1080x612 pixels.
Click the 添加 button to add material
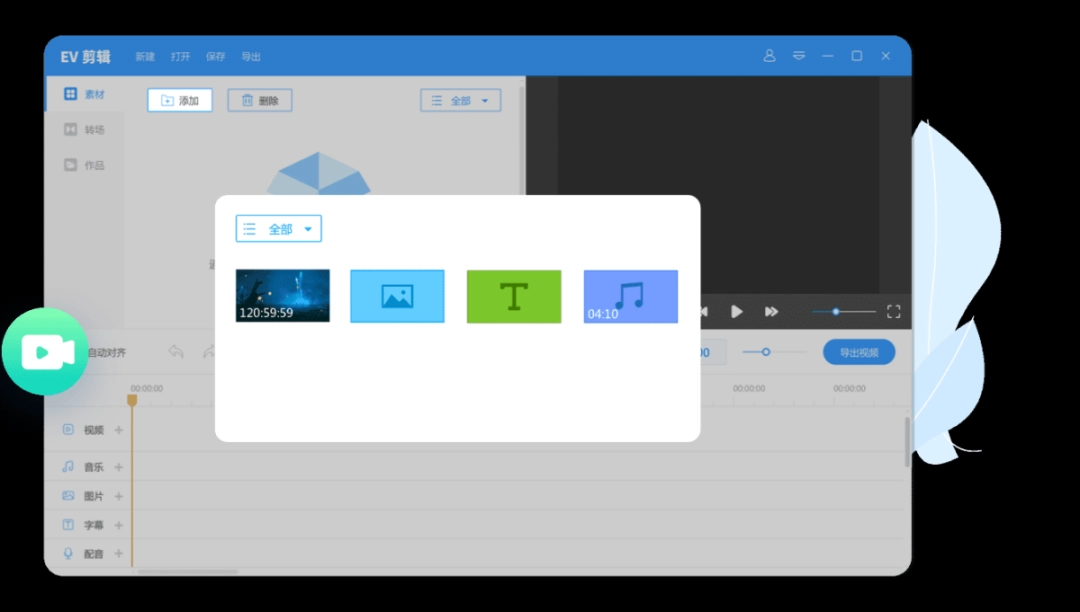[x=180, y=100]
